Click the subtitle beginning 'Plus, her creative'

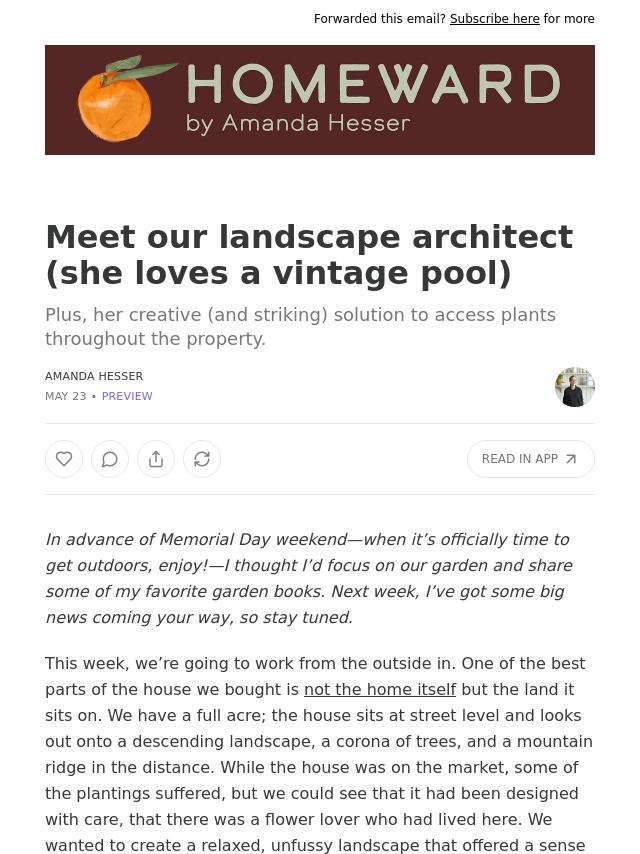point(300,326)
